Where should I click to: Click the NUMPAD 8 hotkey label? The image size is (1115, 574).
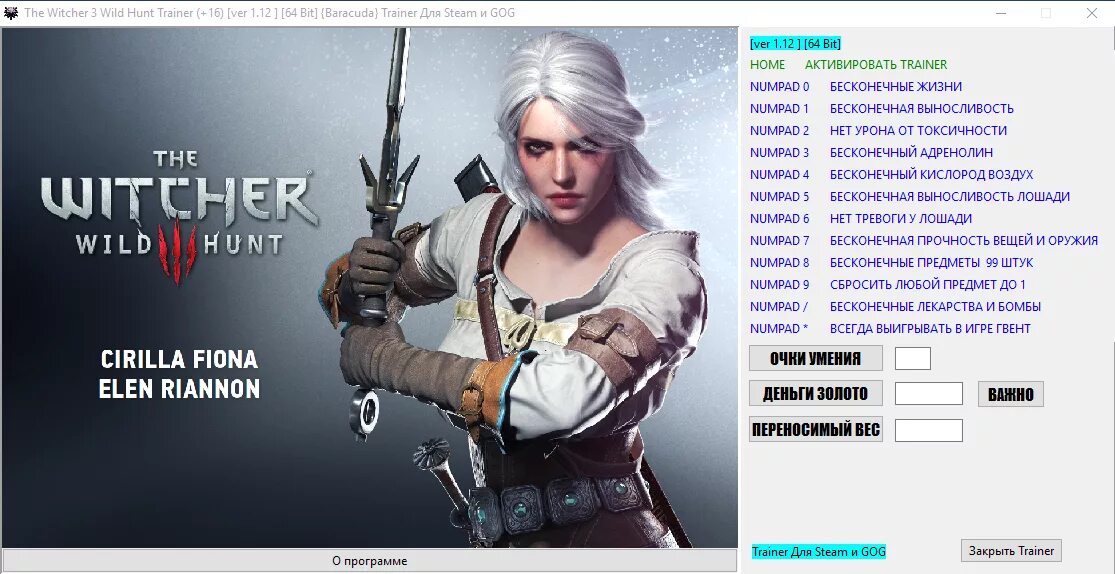[779, 263]
